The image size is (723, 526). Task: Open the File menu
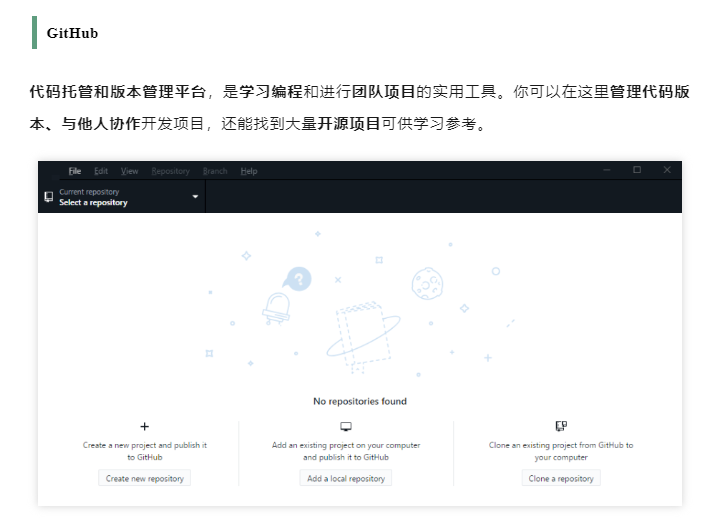[75, 171]
